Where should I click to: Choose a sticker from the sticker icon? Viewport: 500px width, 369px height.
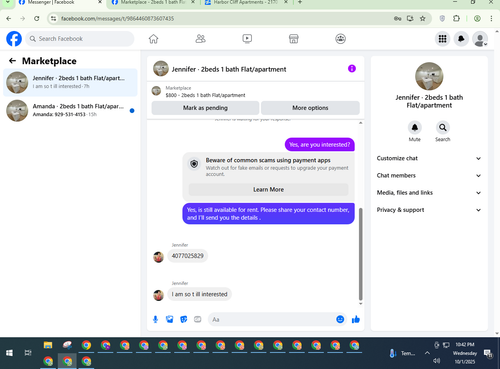[x=184, y=319]
